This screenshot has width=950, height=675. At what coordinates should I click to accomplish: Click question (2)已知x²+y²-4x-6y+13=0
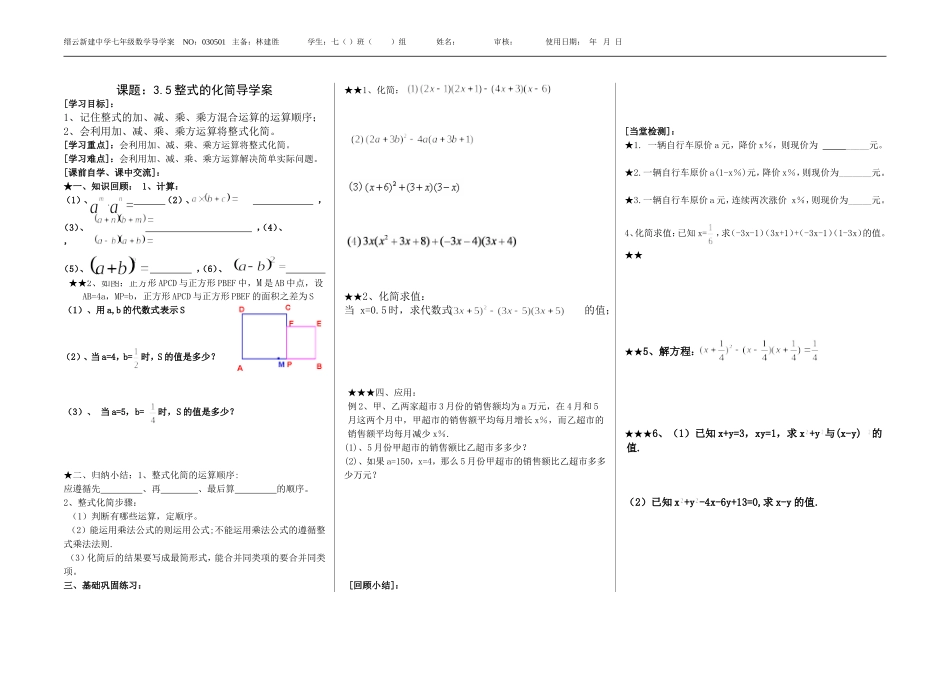(x=723, y=502)
